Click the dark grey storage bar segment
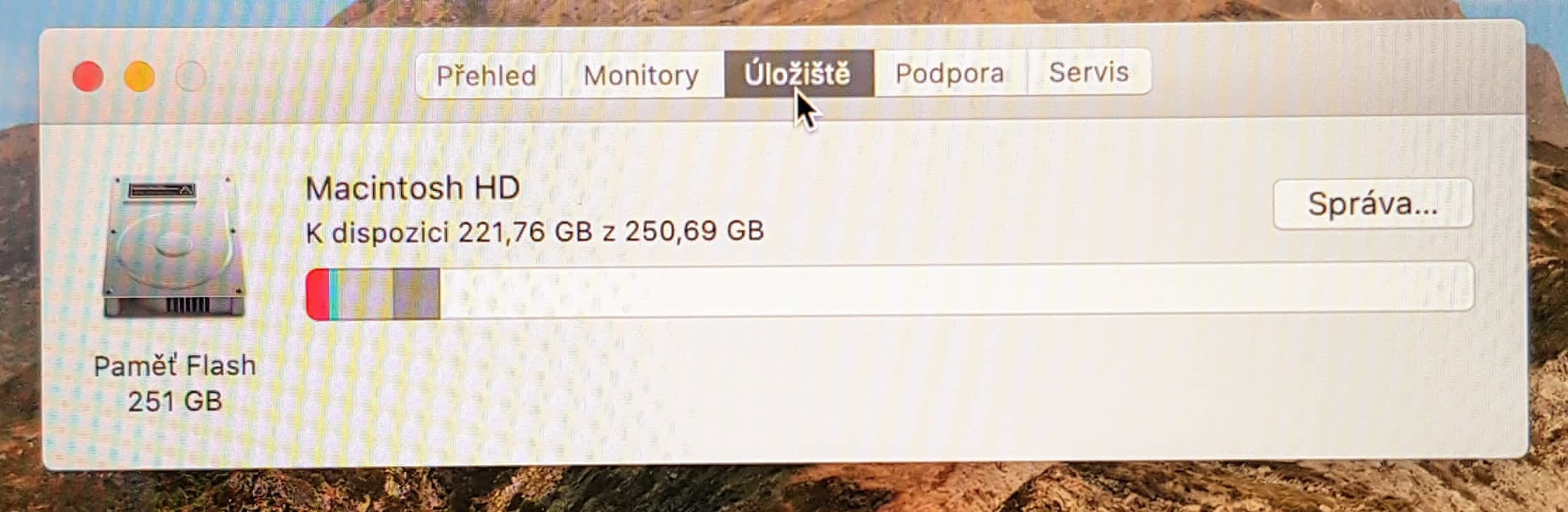The height and width of the screenshot is (512, 1568). 417,295
